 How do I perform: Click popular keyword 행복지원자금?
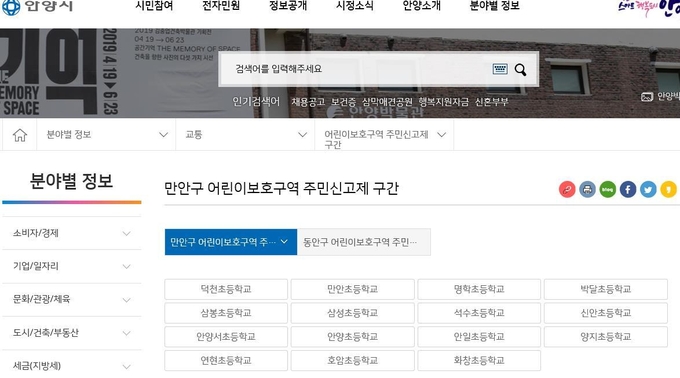444,102
